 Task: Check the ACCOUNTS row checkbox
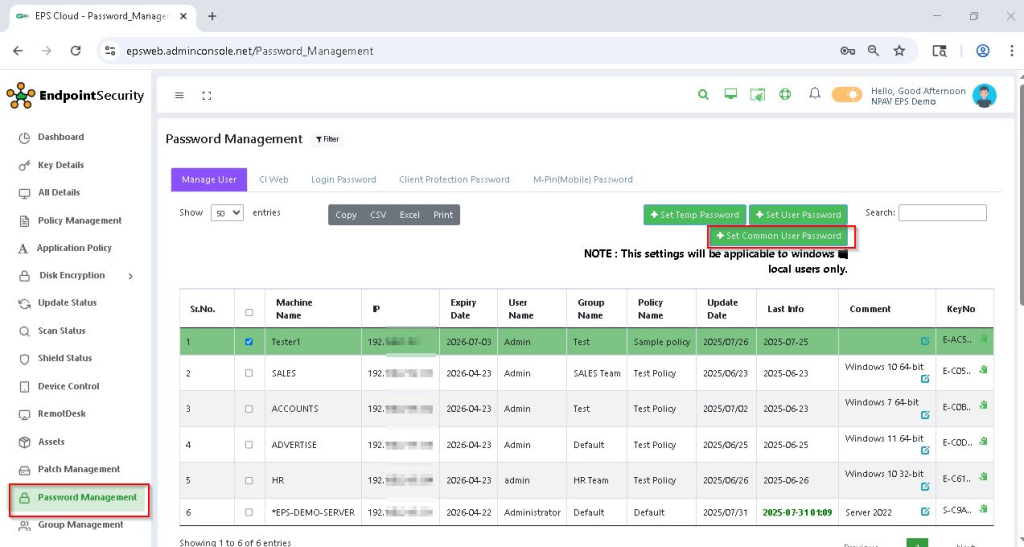click(x=249, y=409)
